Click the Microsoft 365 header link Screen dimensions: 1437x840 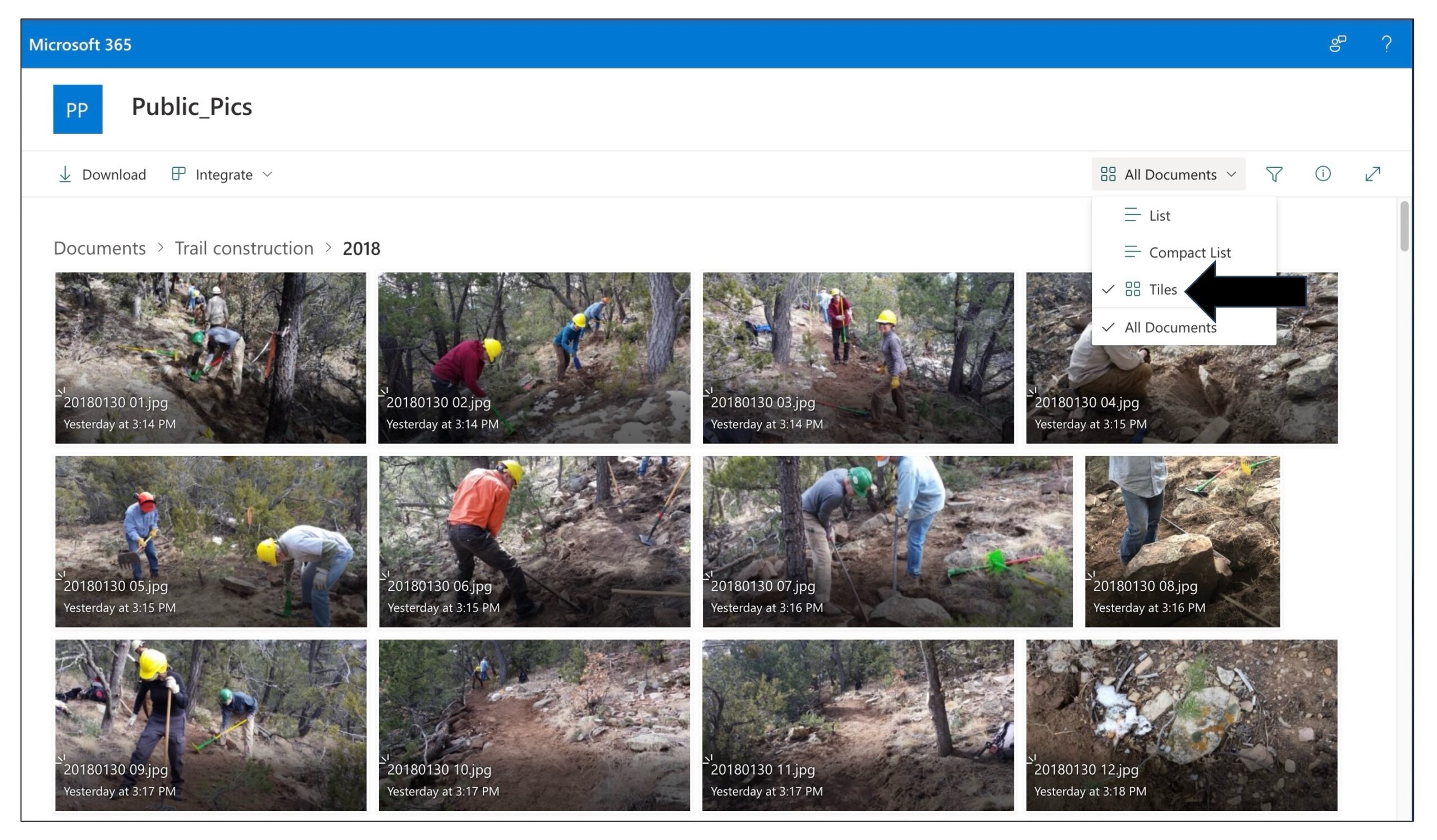coord(80,44)
